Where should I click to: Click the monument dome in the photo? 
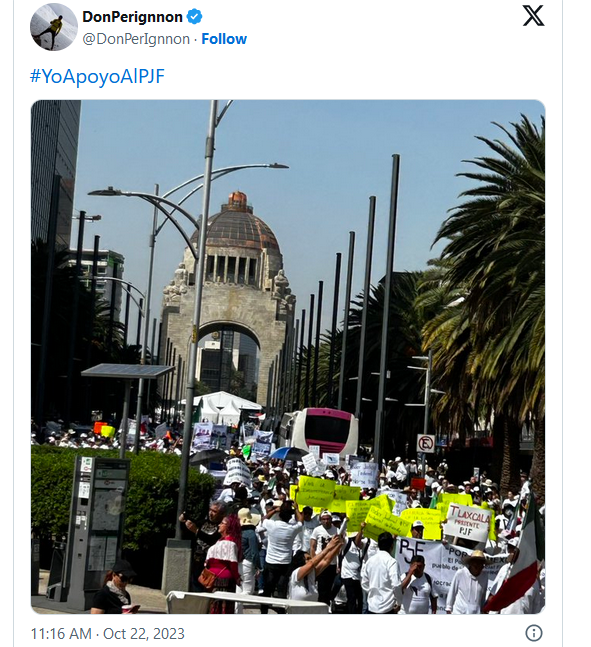236,225
